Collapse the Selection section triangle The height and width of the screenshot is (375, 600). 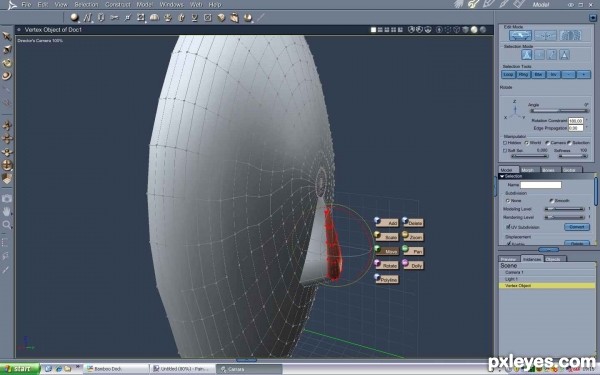coord(502,176)
